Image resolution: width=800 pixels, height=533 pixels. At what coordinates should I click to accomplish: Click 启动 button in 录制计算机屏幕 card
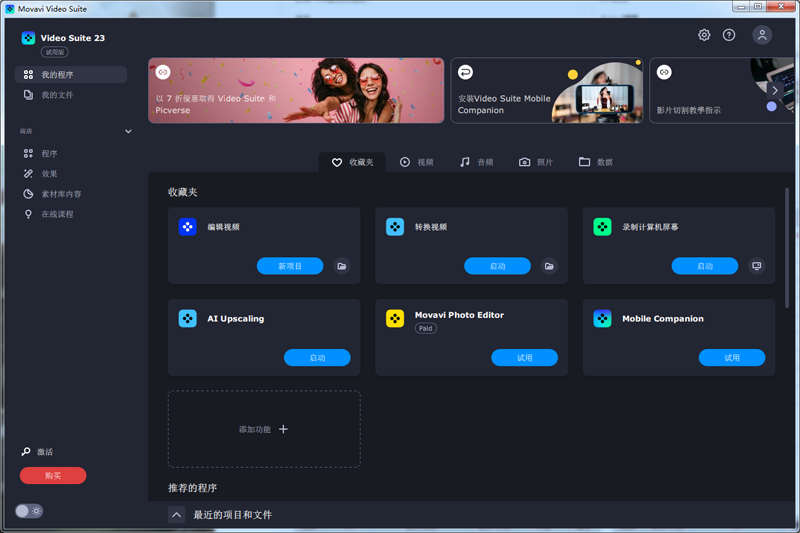705,266
